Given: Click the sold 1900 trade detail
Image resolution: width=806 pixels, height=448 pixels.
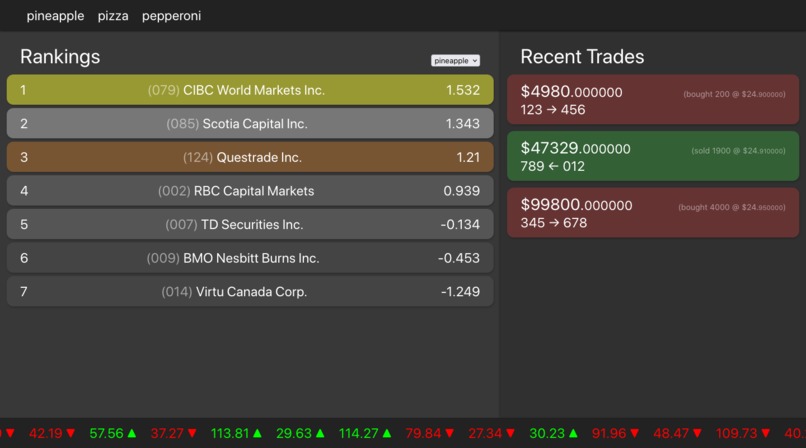Looking at the screenshot, I should [x=738, y=151].
